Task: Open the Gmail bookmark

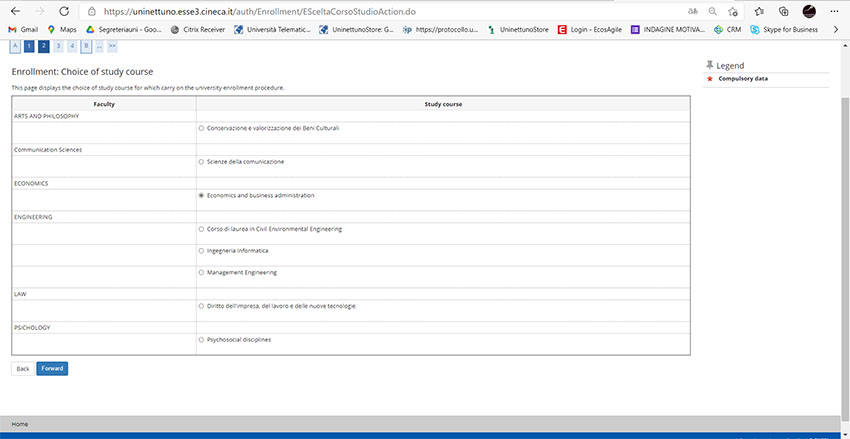Action: [x=22, y=30]
